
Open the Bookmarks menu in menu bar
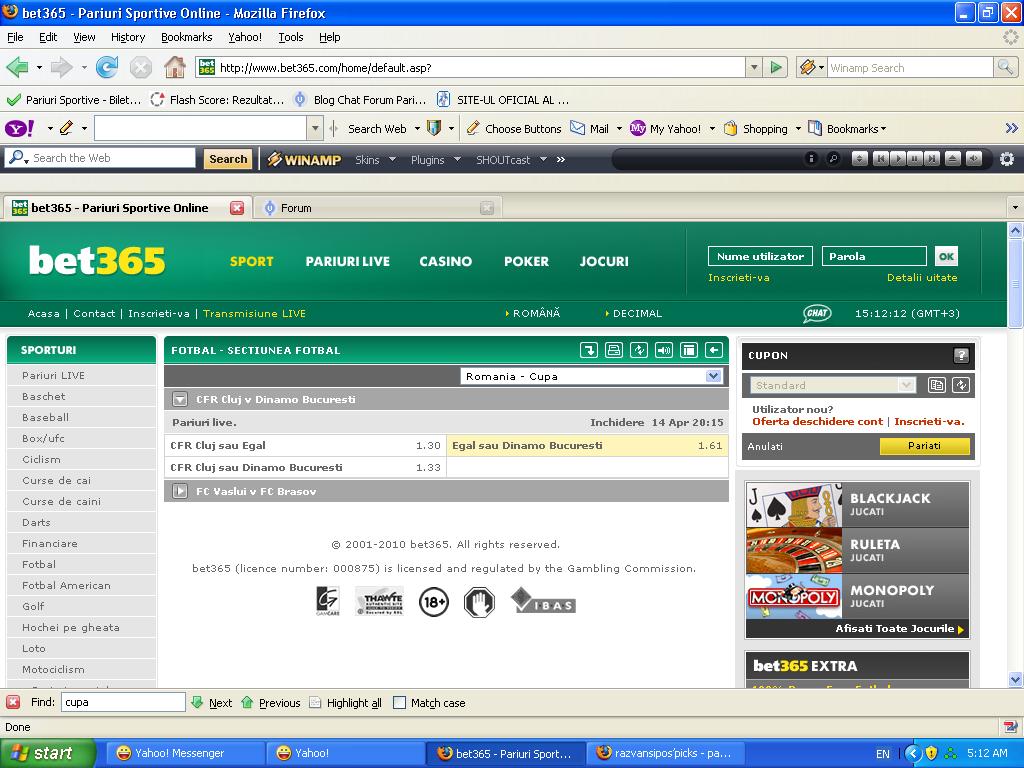[187, 37]
